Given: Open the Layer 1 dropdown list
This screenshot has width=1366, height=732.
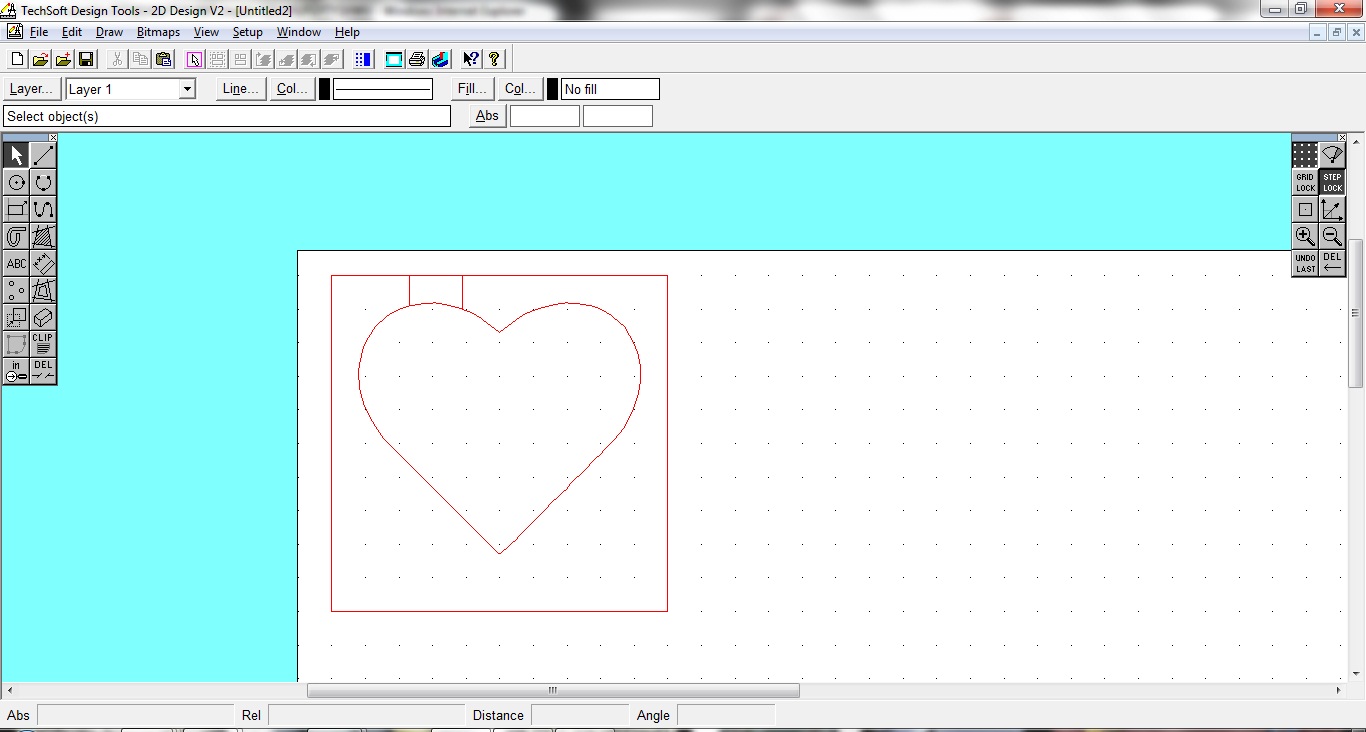Looking at the screenshot, I should (187, 89).
